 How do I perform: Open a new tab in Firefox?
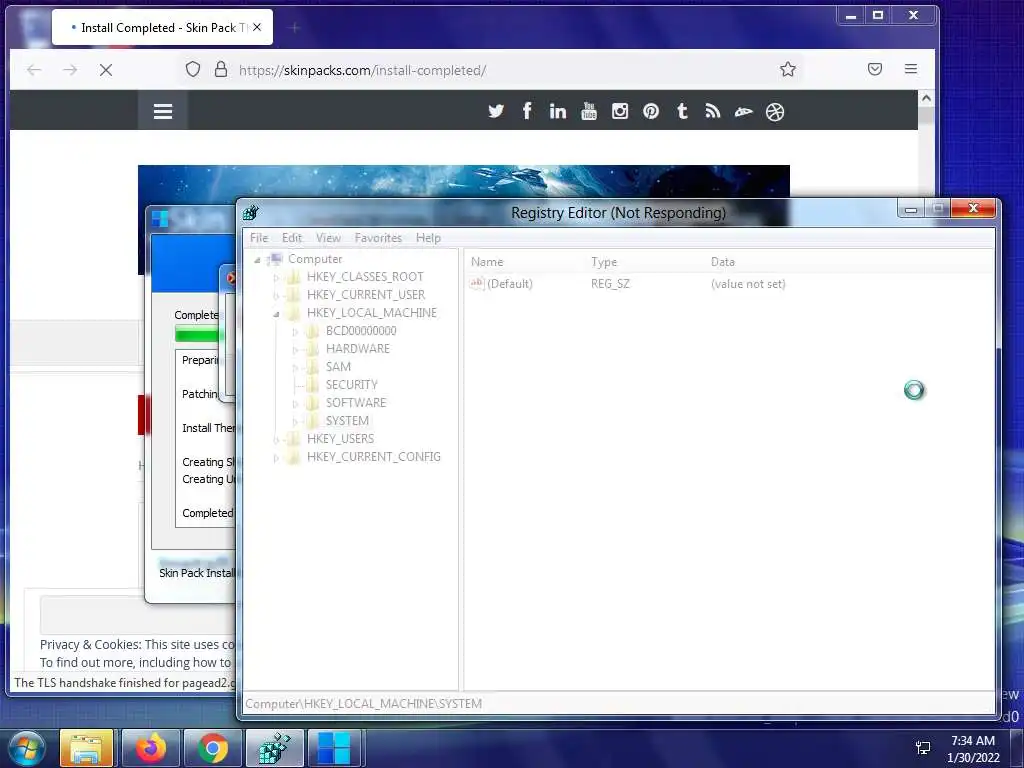coord(295,27)
